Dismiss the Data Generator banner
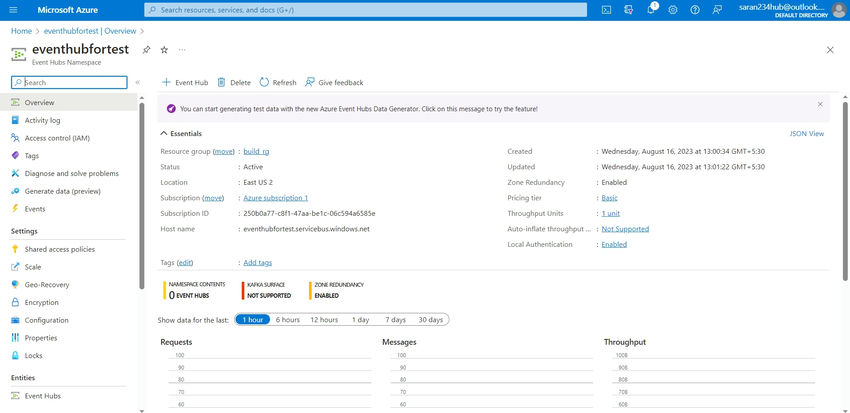The image size is (850, 413). (x=820, y=104)
